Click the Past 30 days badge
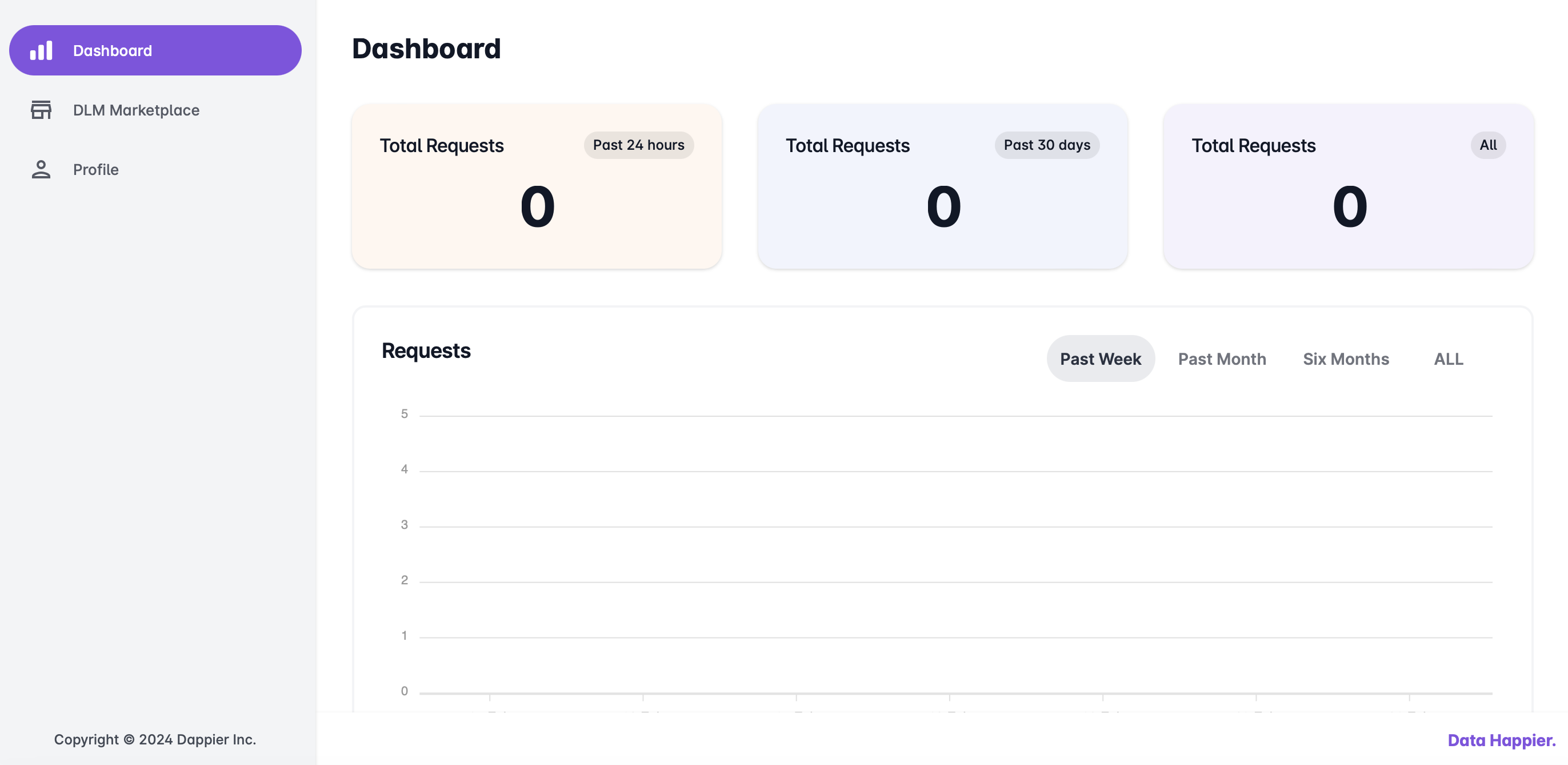The image size is (1568, 765). [1046, 145]
